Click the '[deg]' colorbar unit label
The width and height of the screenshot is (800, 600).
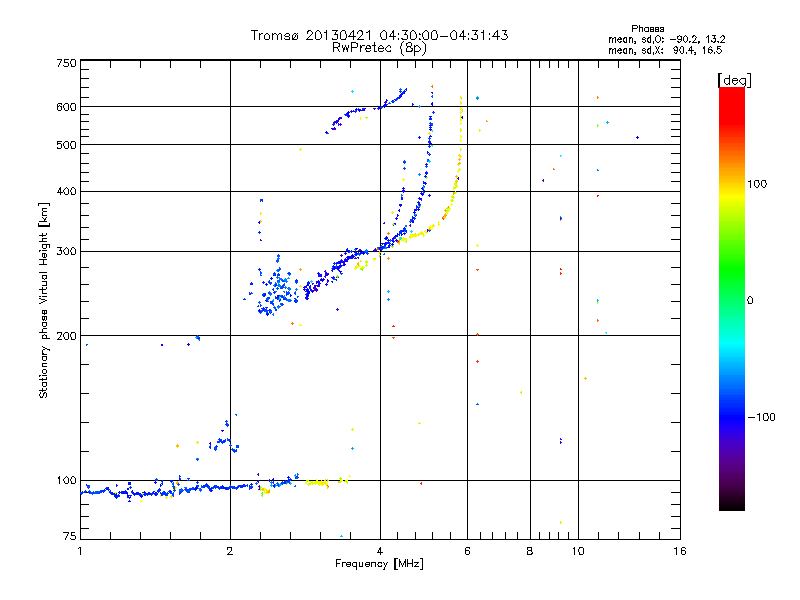click(734, 80)
